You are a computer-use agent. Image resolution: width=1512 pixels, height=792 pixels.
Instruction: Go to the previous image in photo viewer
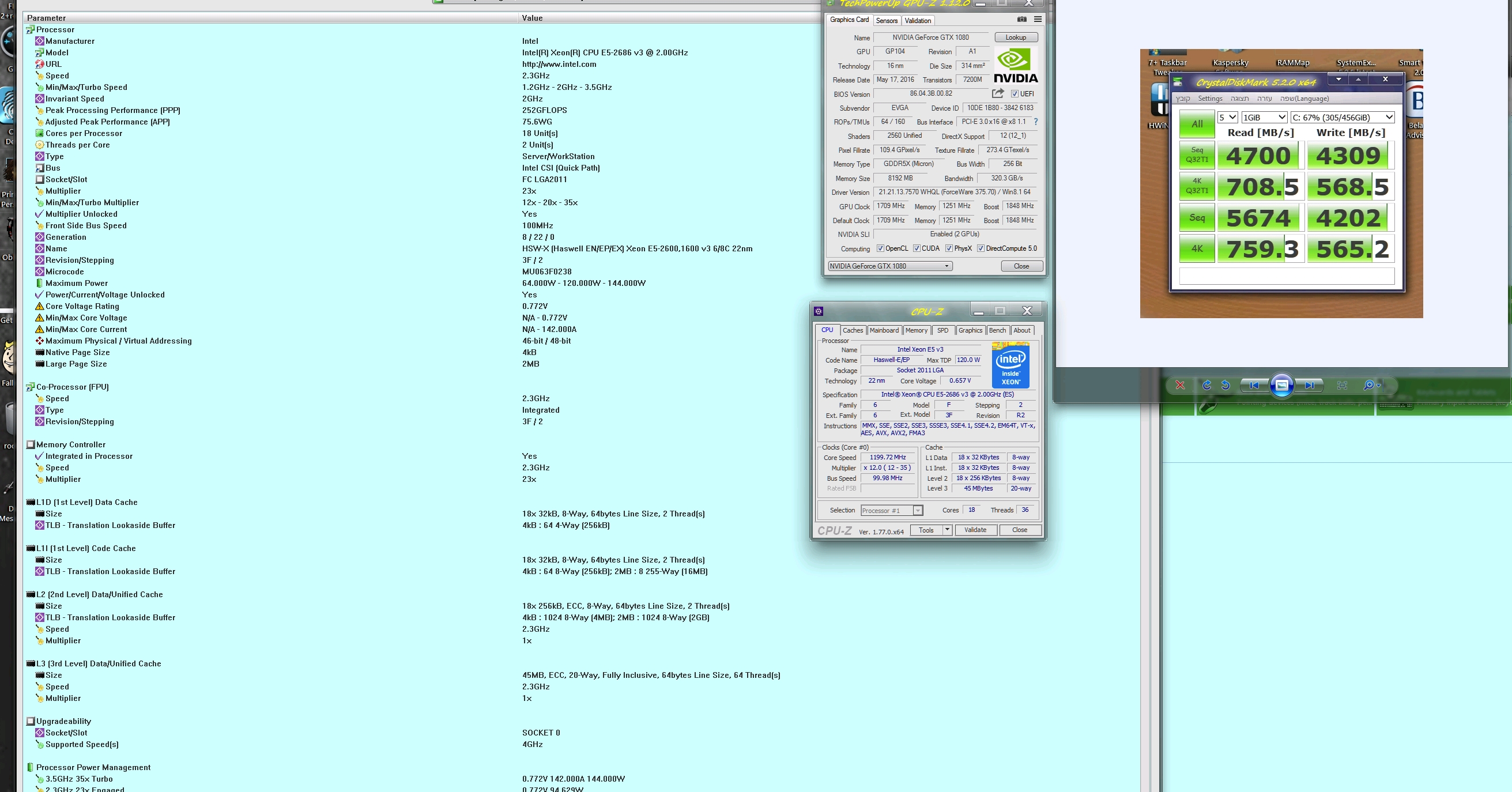[x=1254, y=385]
